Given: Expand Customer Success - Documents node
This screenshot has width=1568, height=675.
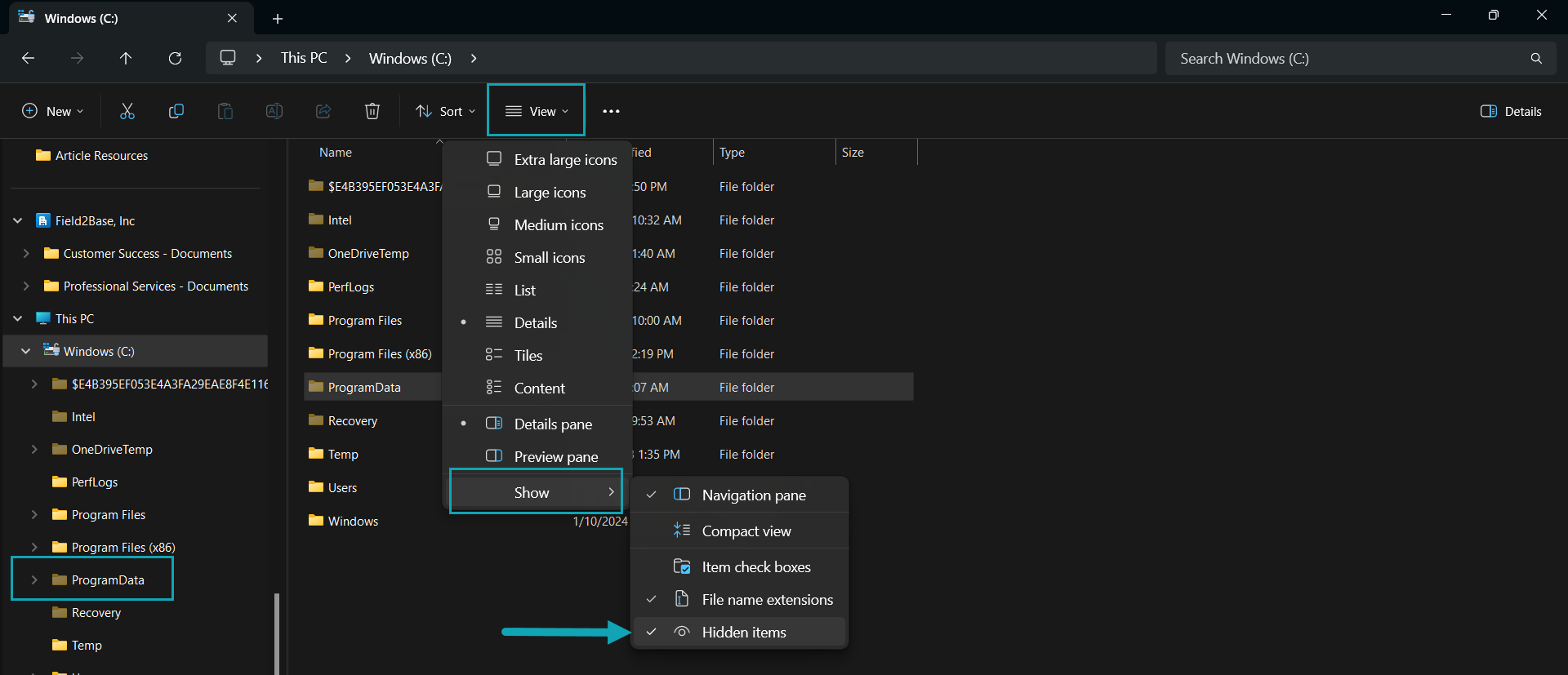Looking at the screenshot, I should point(26,253).
